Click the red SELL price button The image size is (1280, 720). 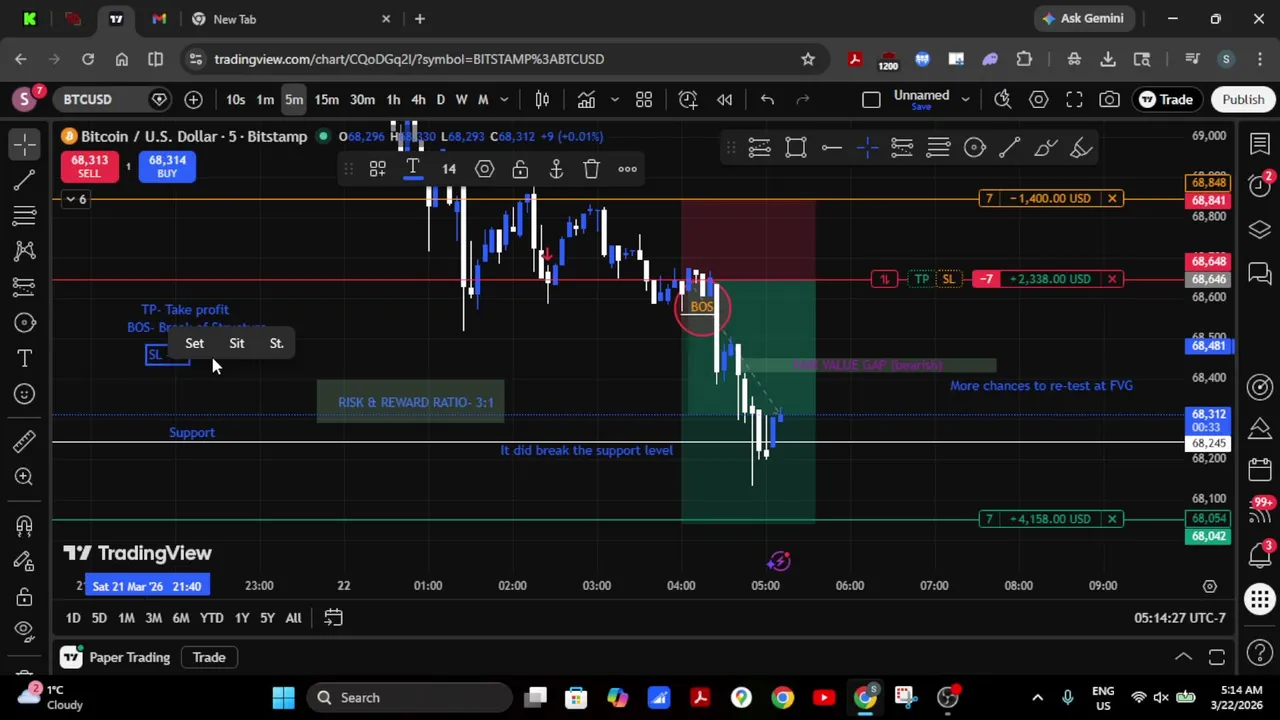(89, 167)
